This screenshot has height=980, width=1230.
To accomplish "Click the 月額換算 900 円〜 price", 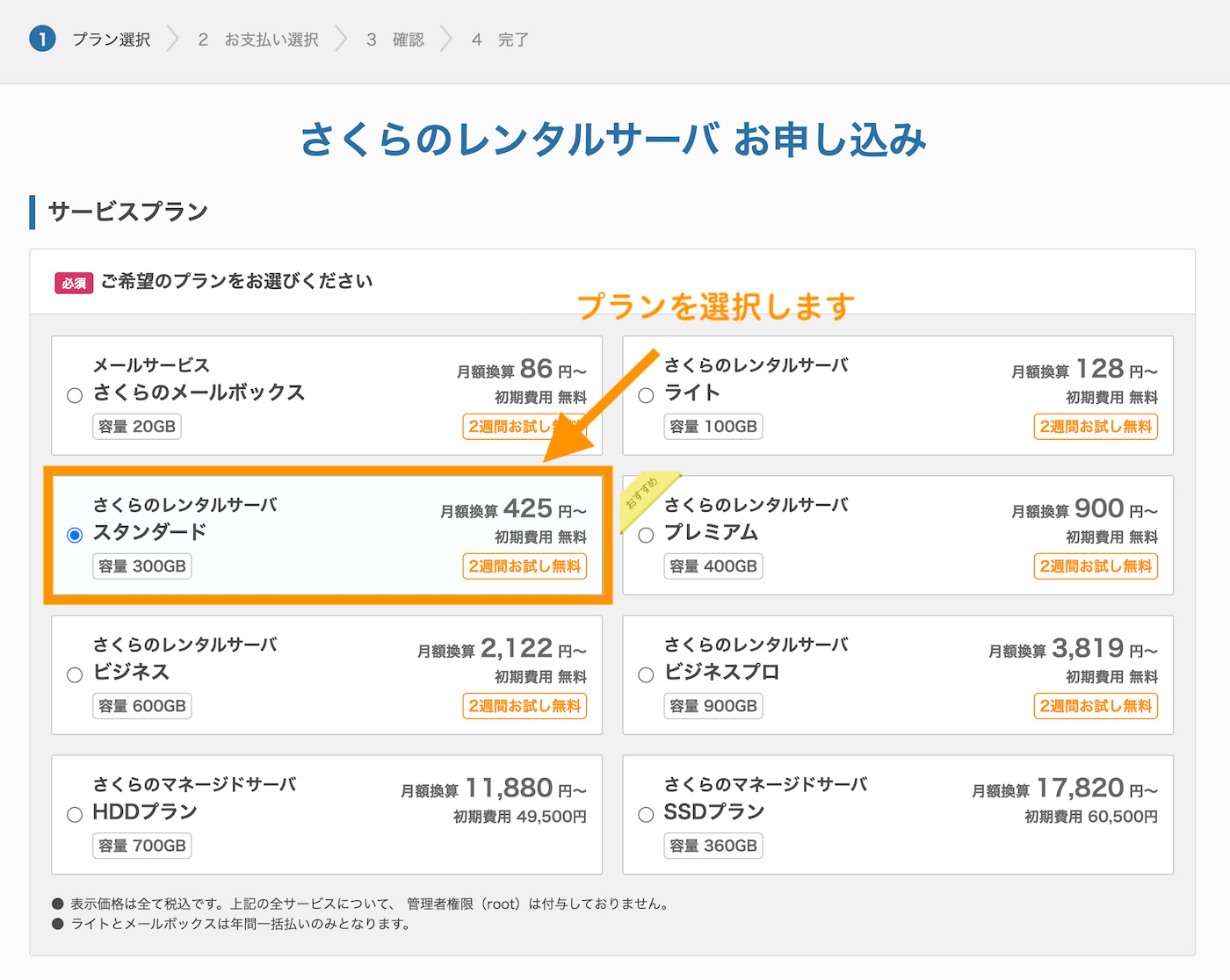I will (x=1085, y=509).
